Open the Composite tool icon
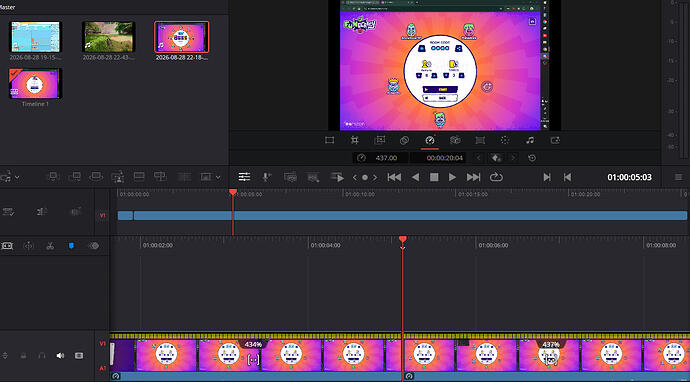 click(404, 140)
